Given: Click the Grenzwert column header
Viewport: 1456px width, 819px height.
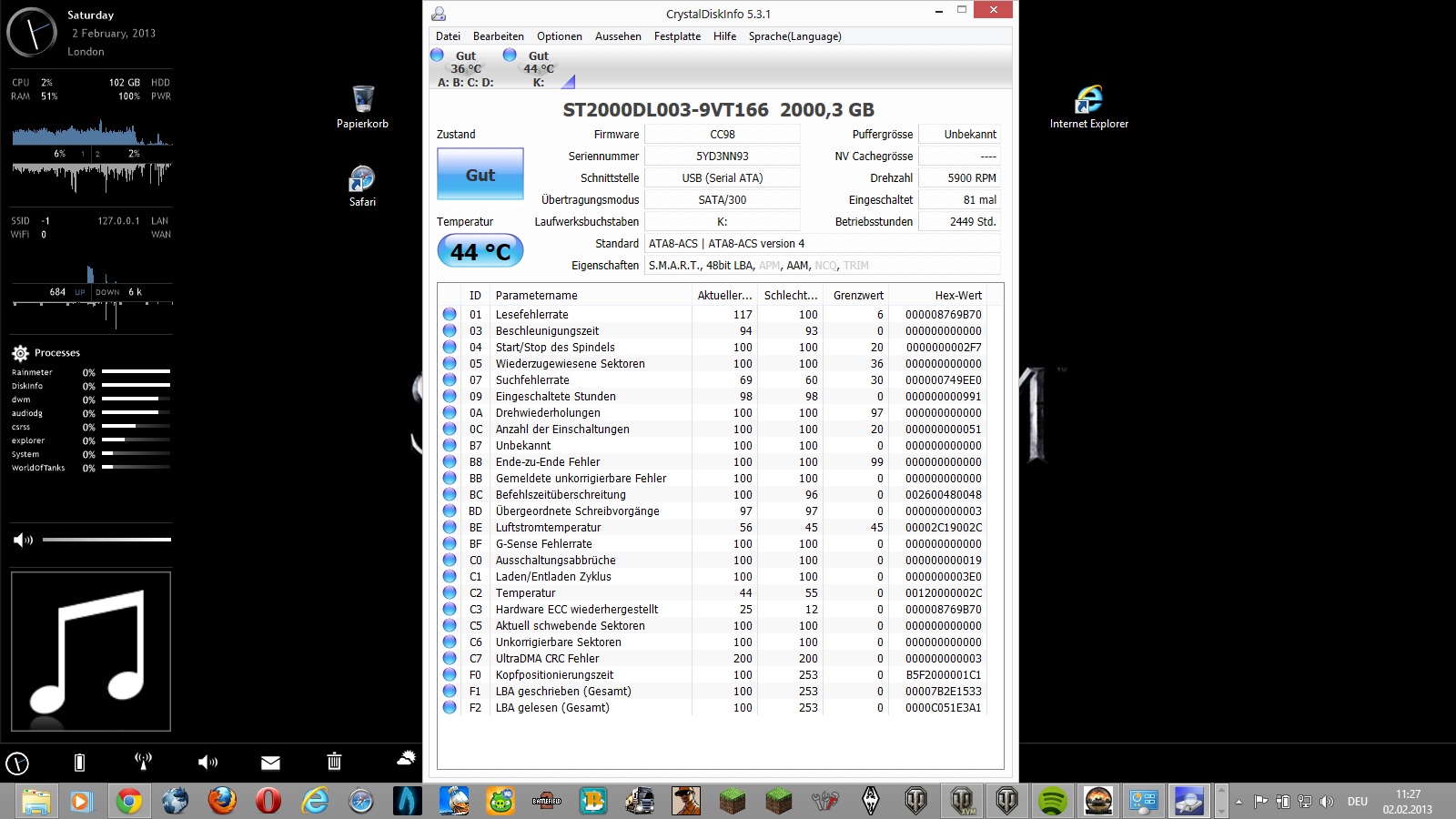Looking at the screenshot, I should click(x=858, y=295).
